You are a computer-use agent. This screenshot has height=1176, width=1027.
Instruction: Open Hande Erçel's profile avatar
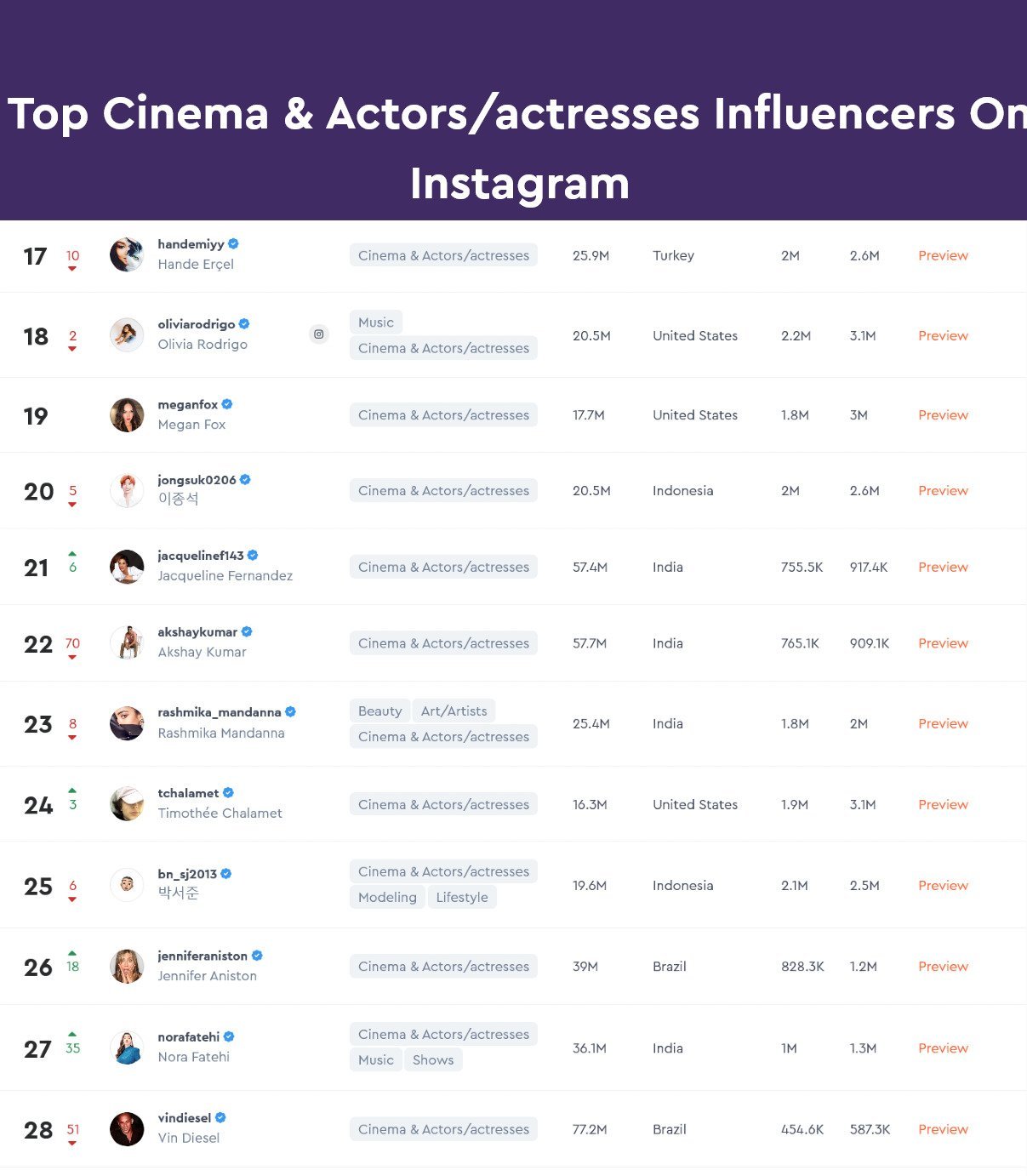[x=127, y=254]
